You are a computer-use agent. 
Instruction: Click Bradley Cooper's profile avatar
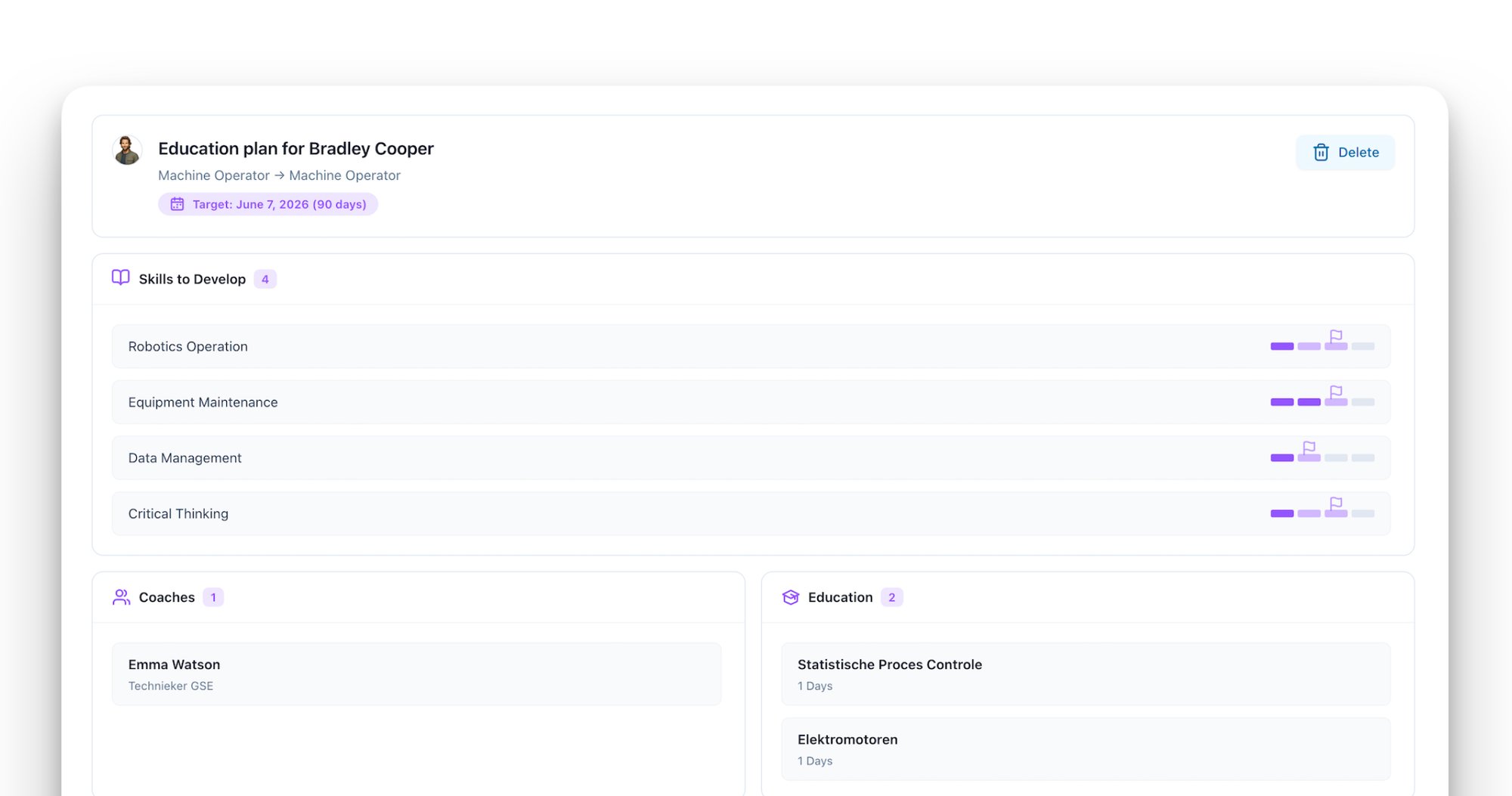[127, 150]
